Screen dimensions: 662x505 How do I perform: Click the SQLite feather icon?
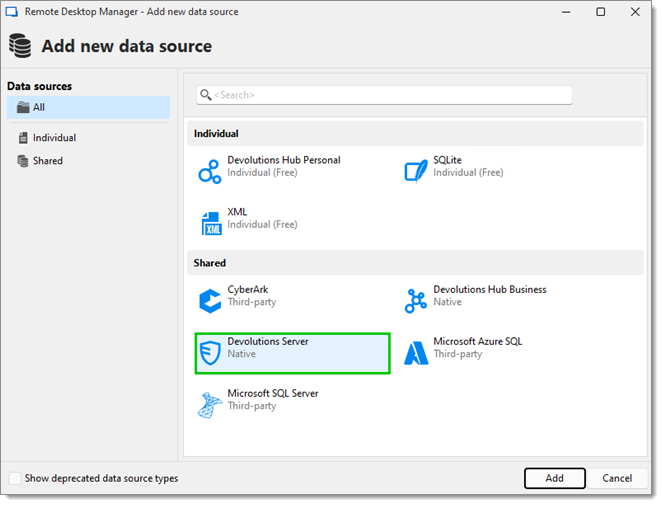point(416,171)
